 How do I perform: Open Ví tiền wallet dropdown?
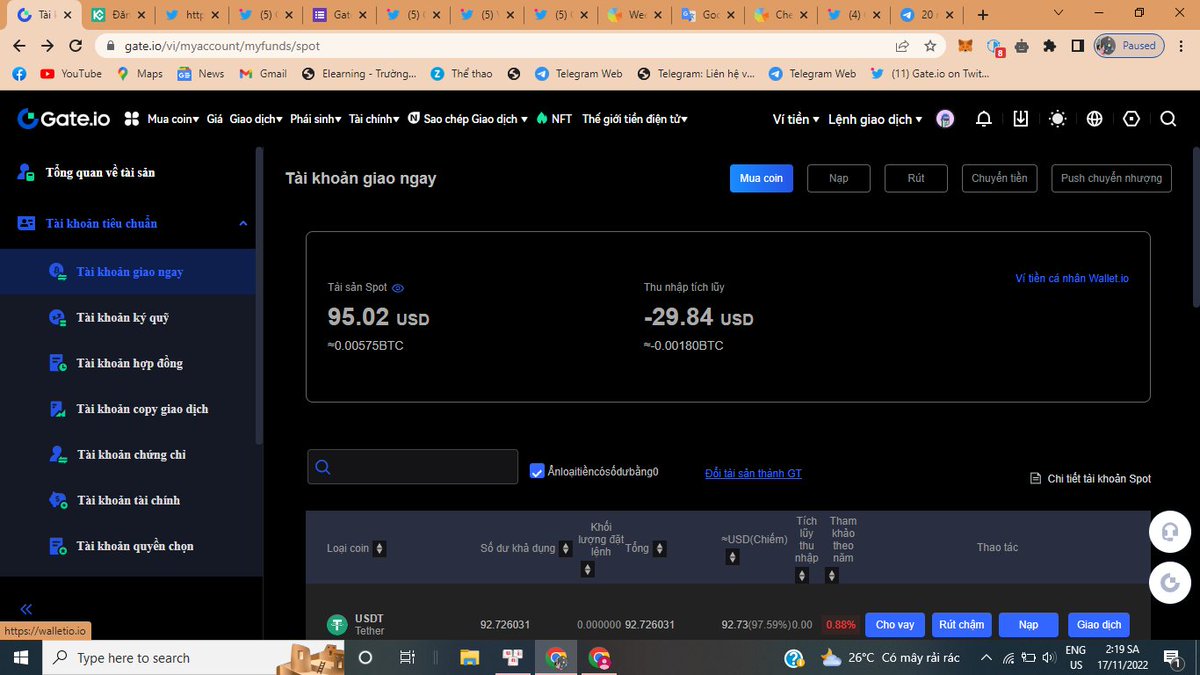pos(796,119)
